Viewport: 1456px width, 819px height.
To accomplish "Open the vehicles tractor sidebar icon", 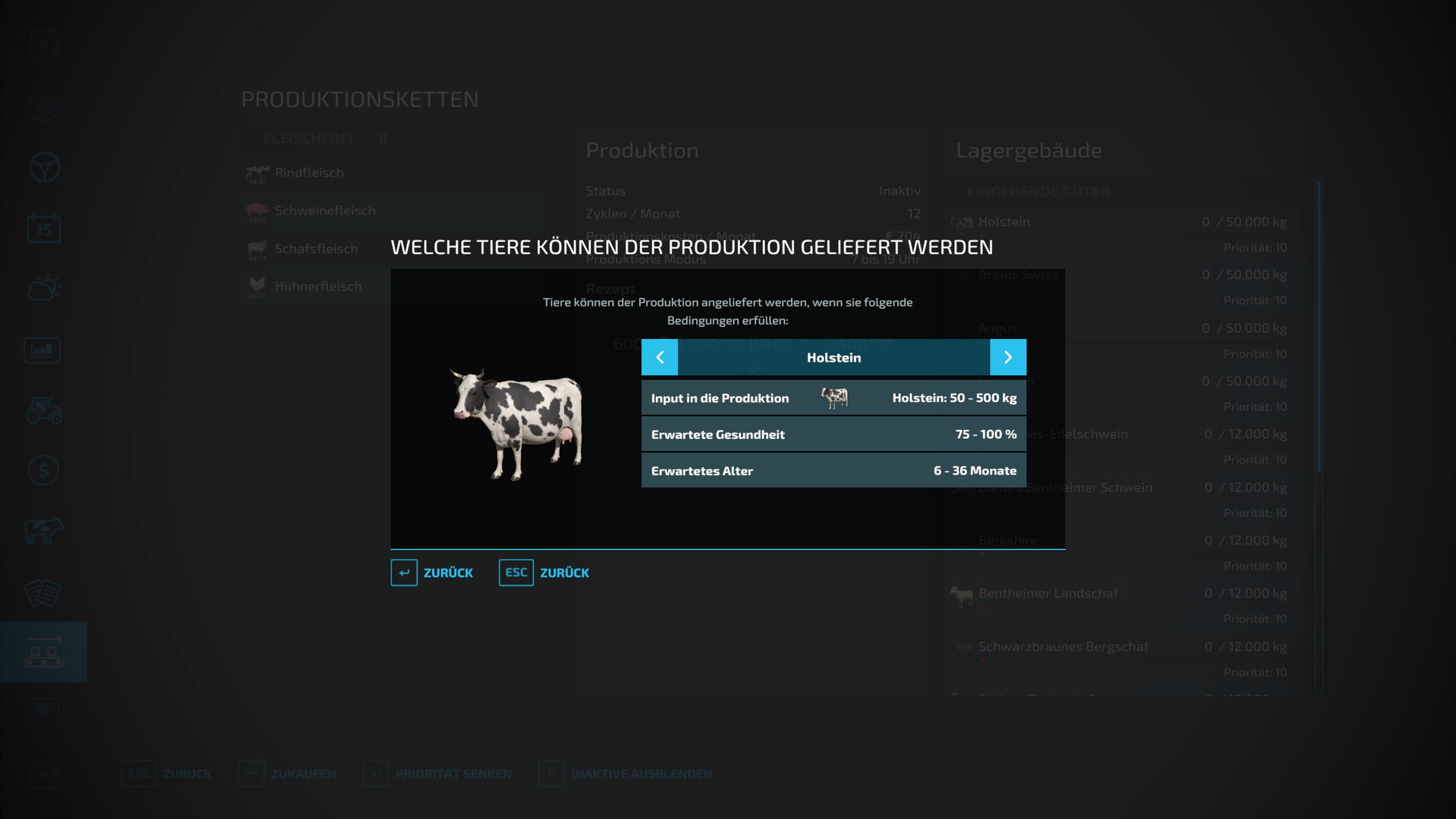I will point(43,410).
